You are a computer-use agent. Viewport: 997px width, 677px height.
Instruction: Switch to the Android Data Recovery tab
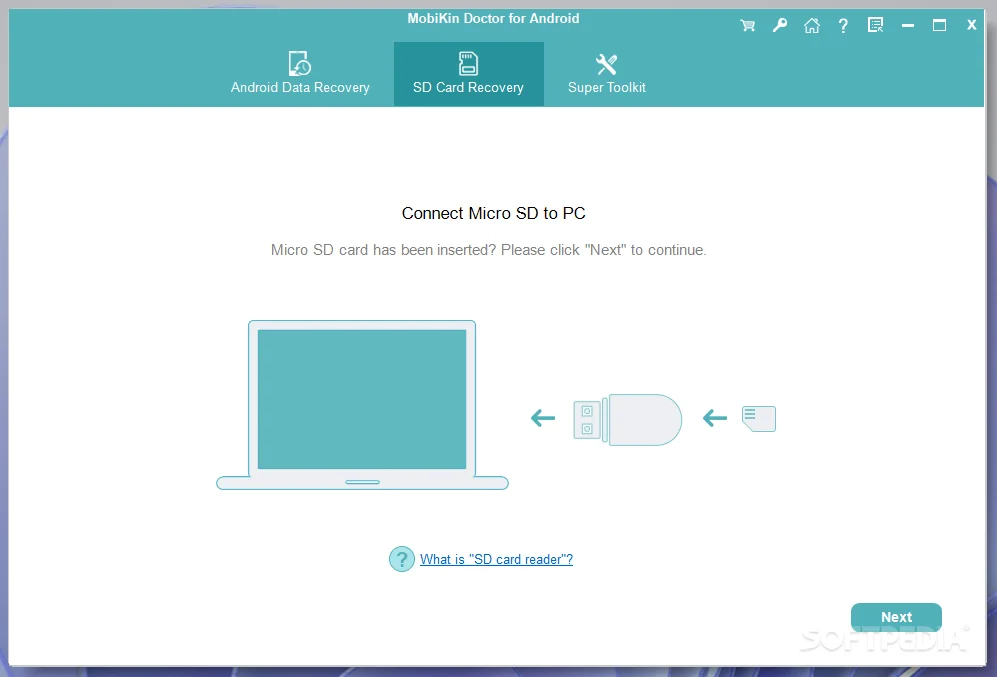[299, 87]
